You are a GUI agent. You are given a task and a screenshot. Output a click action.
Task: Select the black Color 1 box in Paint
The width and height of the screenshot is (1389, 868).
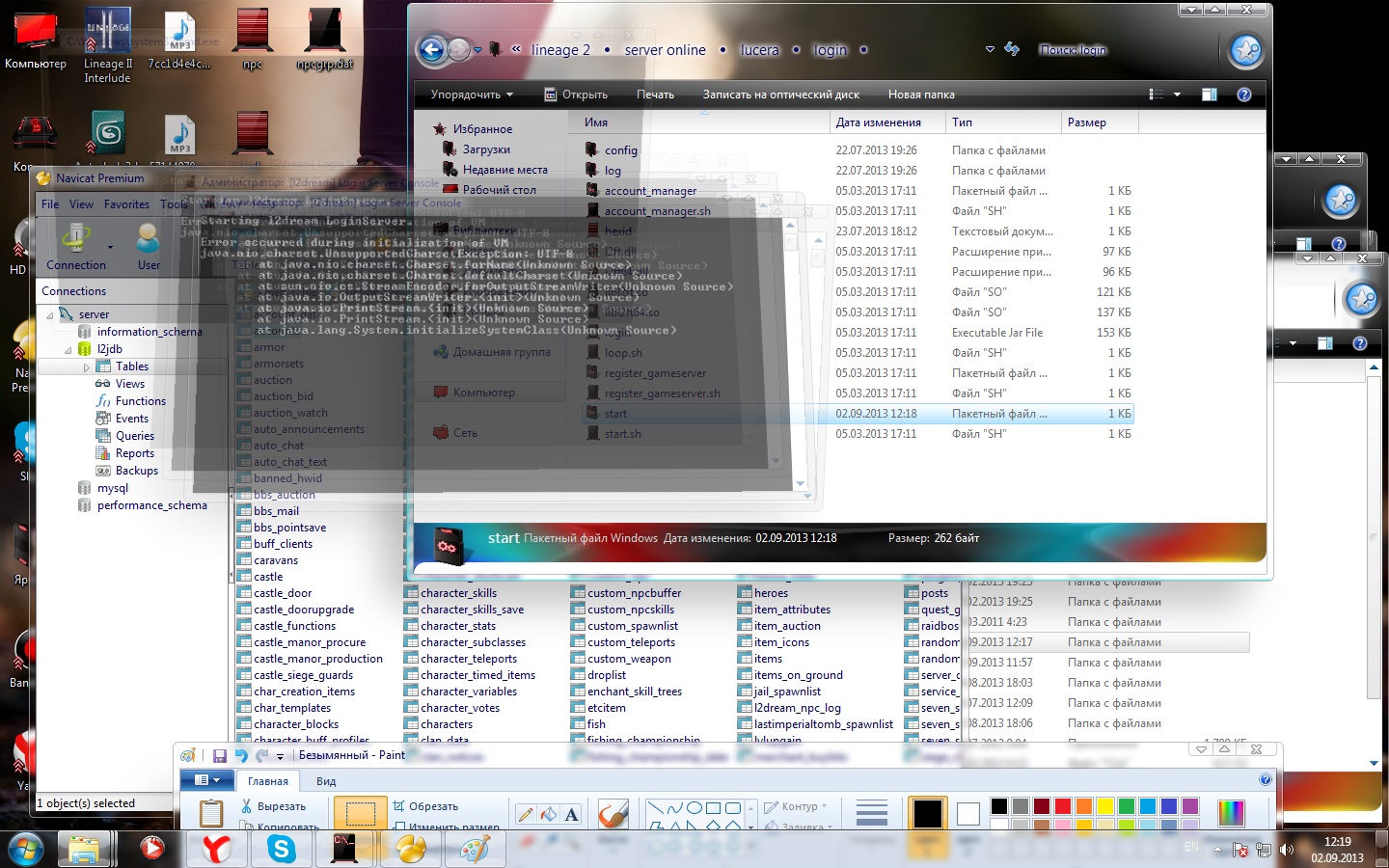(927, 813)
